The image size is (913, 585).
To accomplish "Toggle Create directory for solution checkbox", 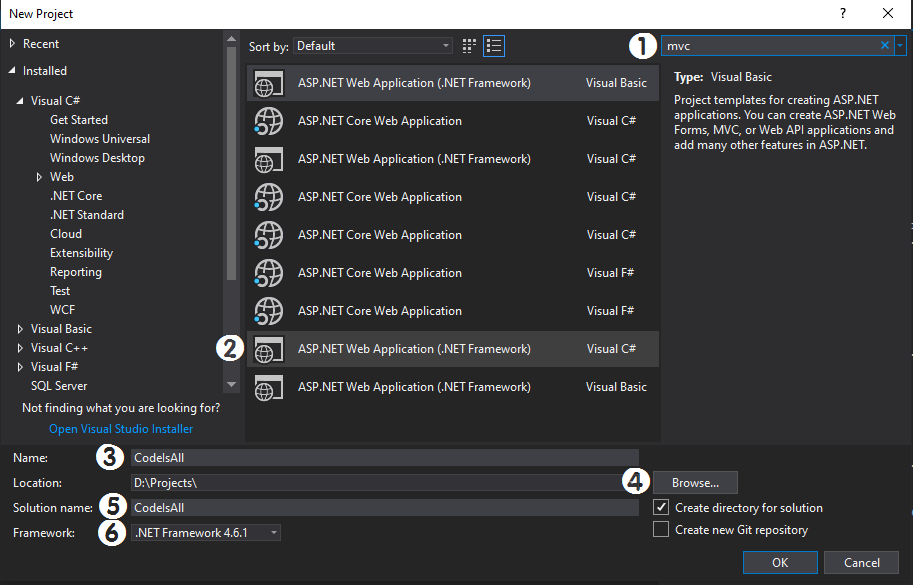I will (x=661, y=507).
